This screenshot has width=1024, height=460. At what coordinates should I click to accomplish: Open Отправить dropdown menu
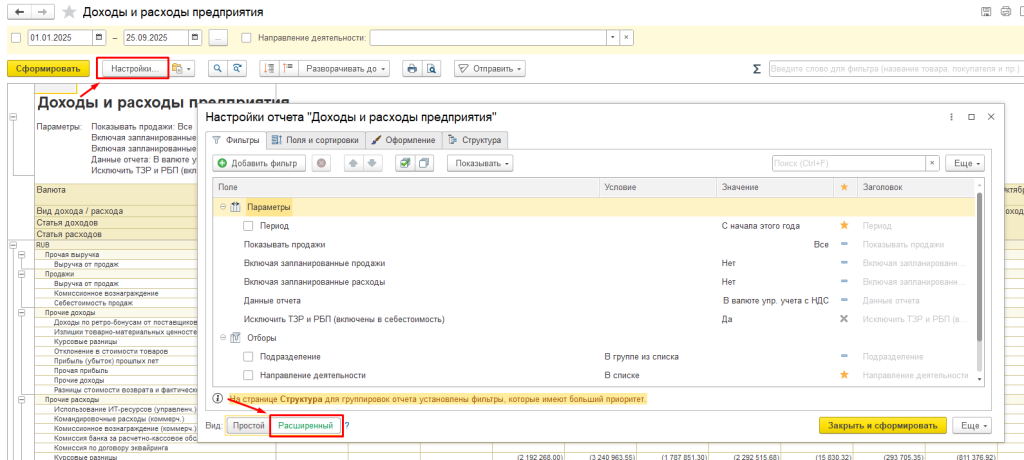coord(490,68)
